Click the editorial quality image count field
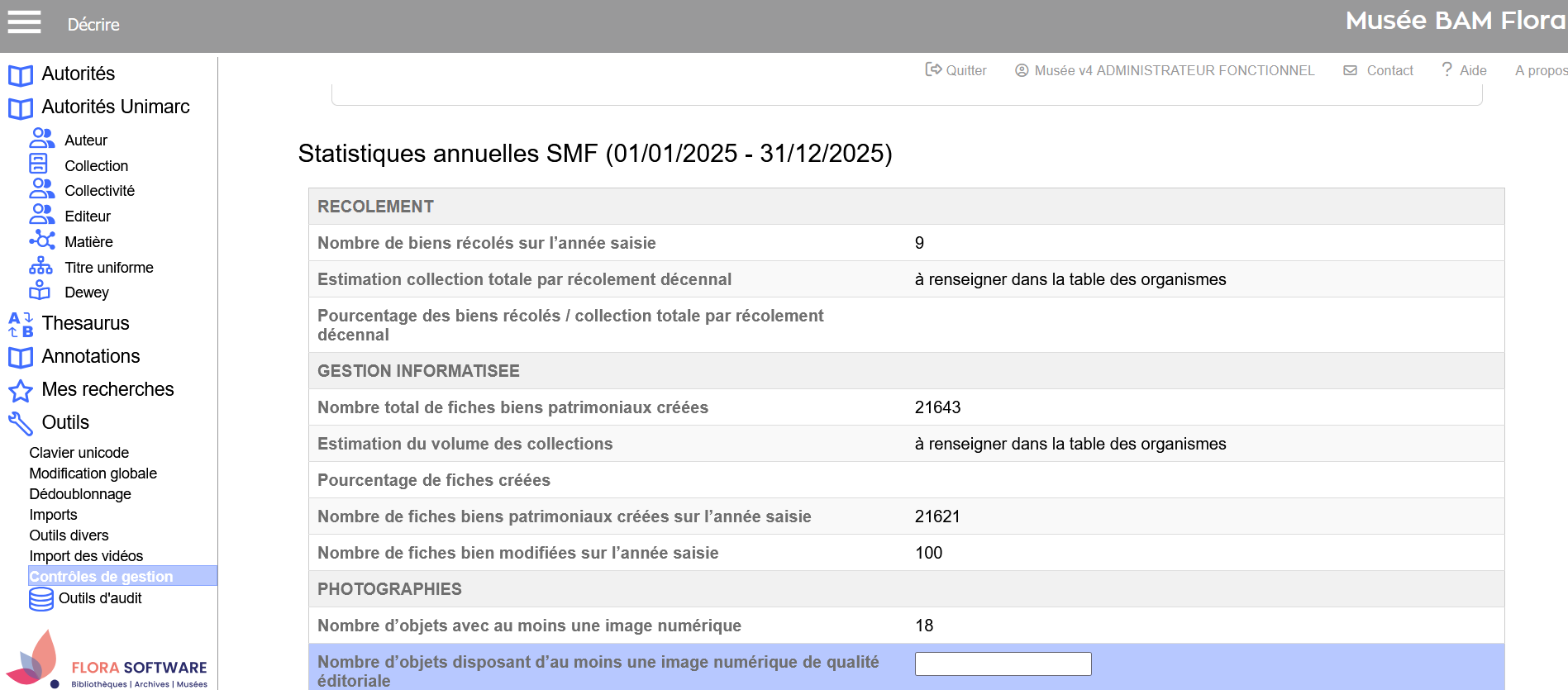The image size is (1568, 690). point(1003,664)
